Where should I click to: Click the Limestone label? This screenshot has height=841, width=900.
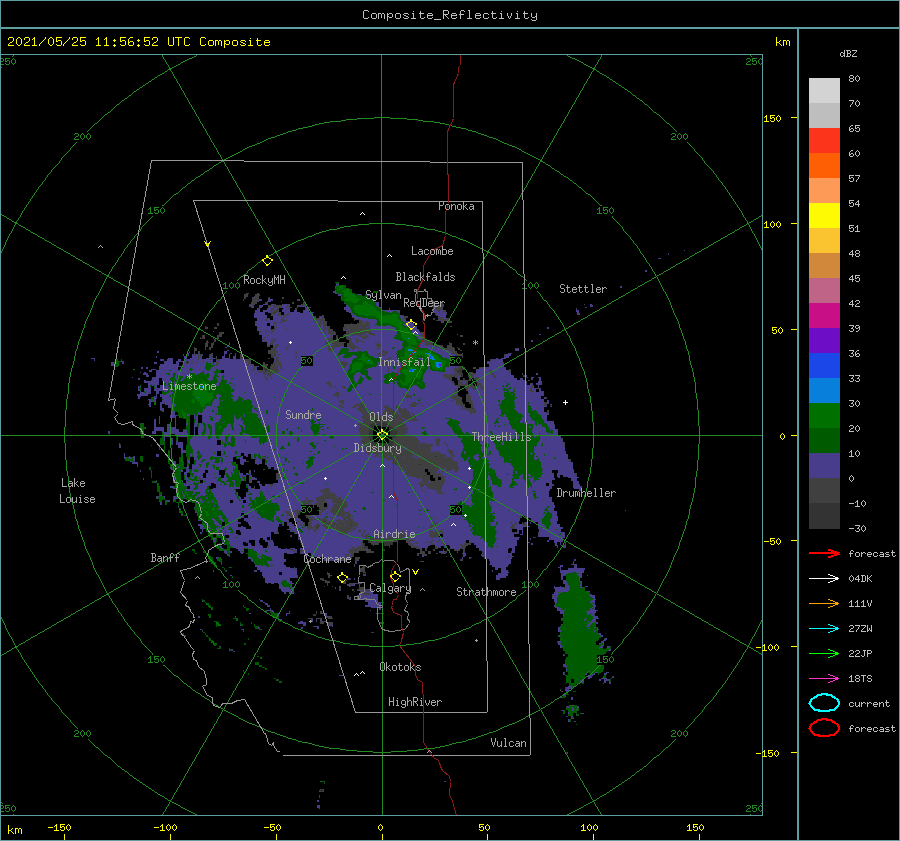point(189,386)
